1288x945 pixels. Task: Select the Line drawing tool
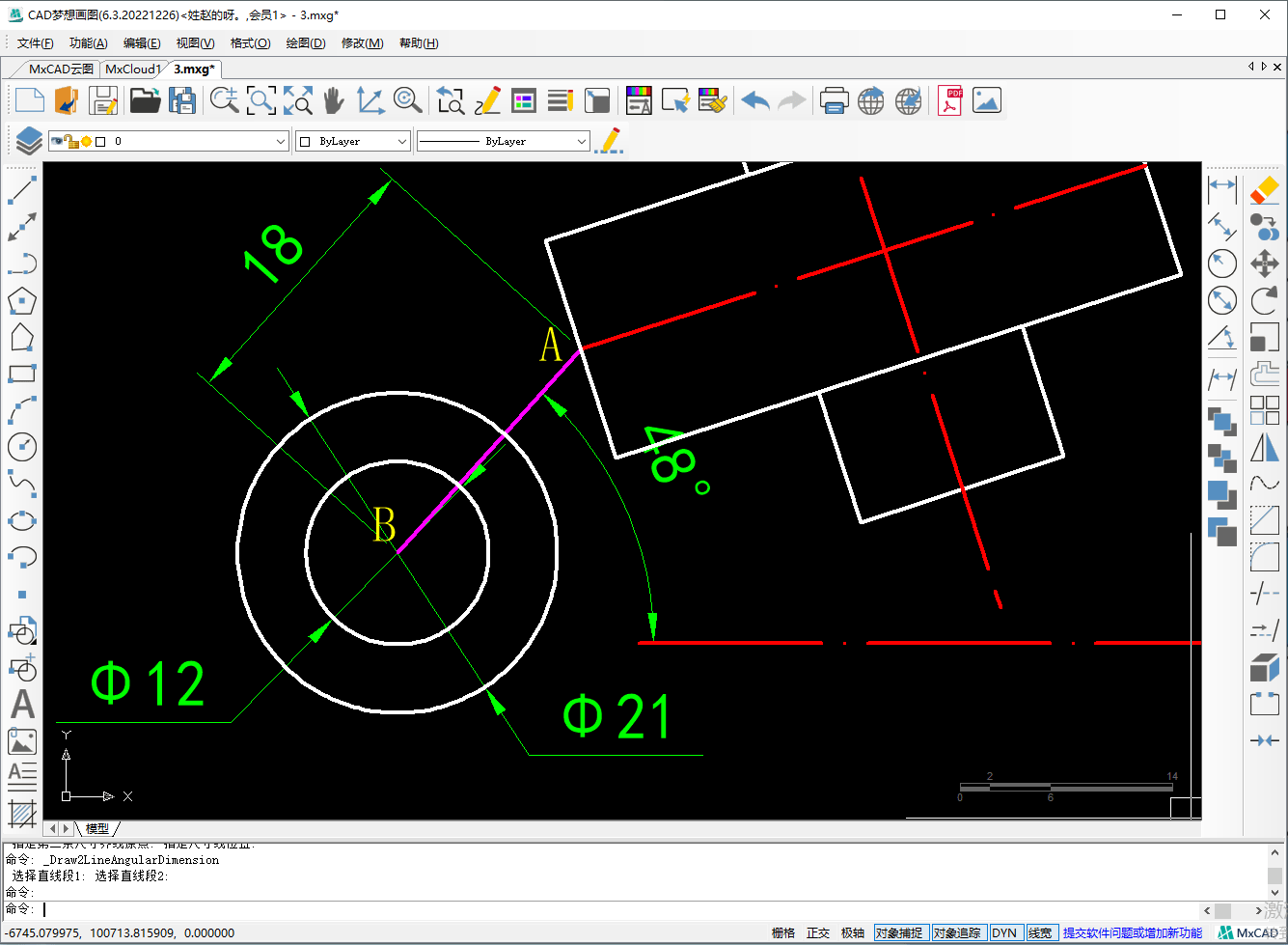coord(21,190)
